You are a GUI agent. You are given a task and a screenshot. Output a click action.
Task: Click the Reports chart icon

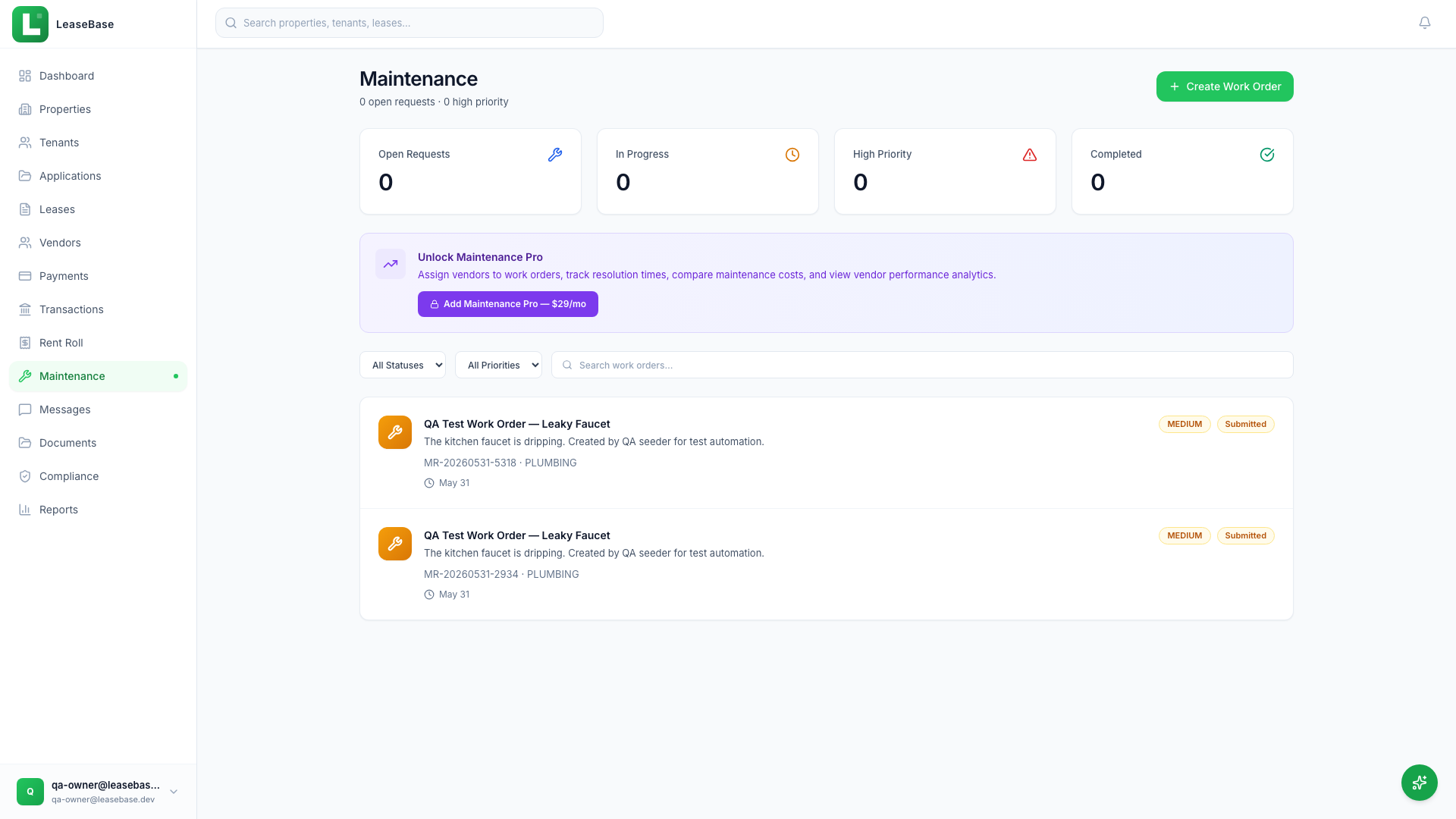tap(25, 510)
